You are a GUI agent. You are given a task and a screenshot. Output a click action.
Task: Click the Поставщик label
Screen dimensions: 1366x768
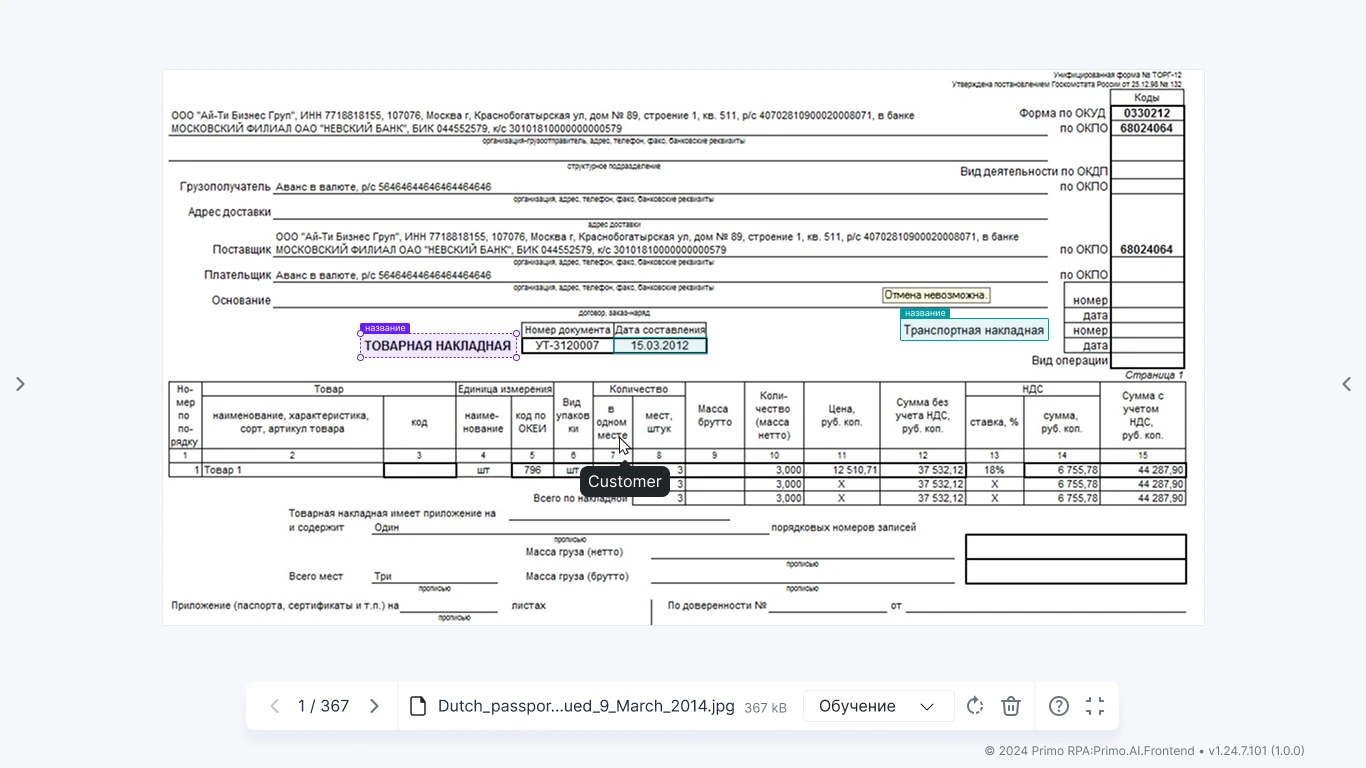pyautogui.click(x=241, y=249)
